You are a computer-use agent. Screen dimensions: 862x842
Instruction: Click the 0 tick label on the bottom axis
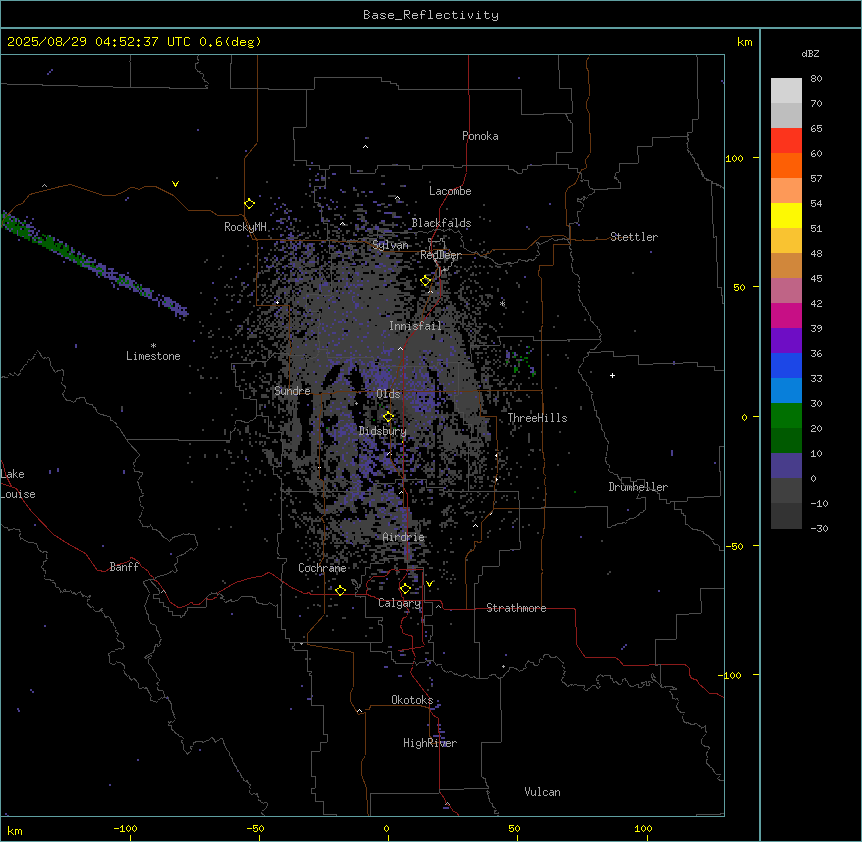[386, 829]
